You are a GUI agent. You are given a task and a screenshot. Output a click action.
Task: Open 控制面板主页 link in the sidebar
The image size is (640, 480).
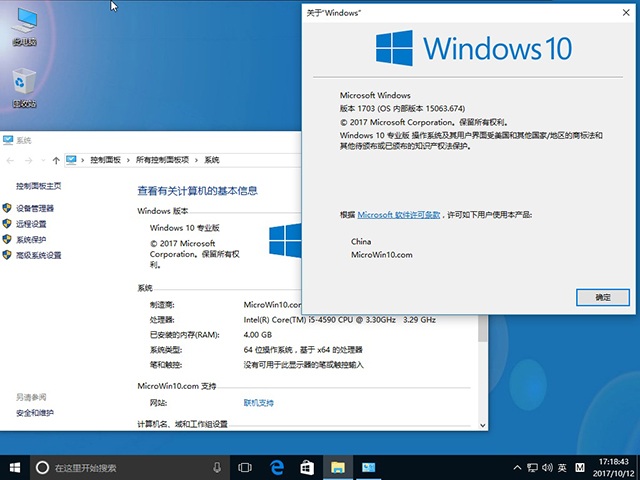(38, 186)
